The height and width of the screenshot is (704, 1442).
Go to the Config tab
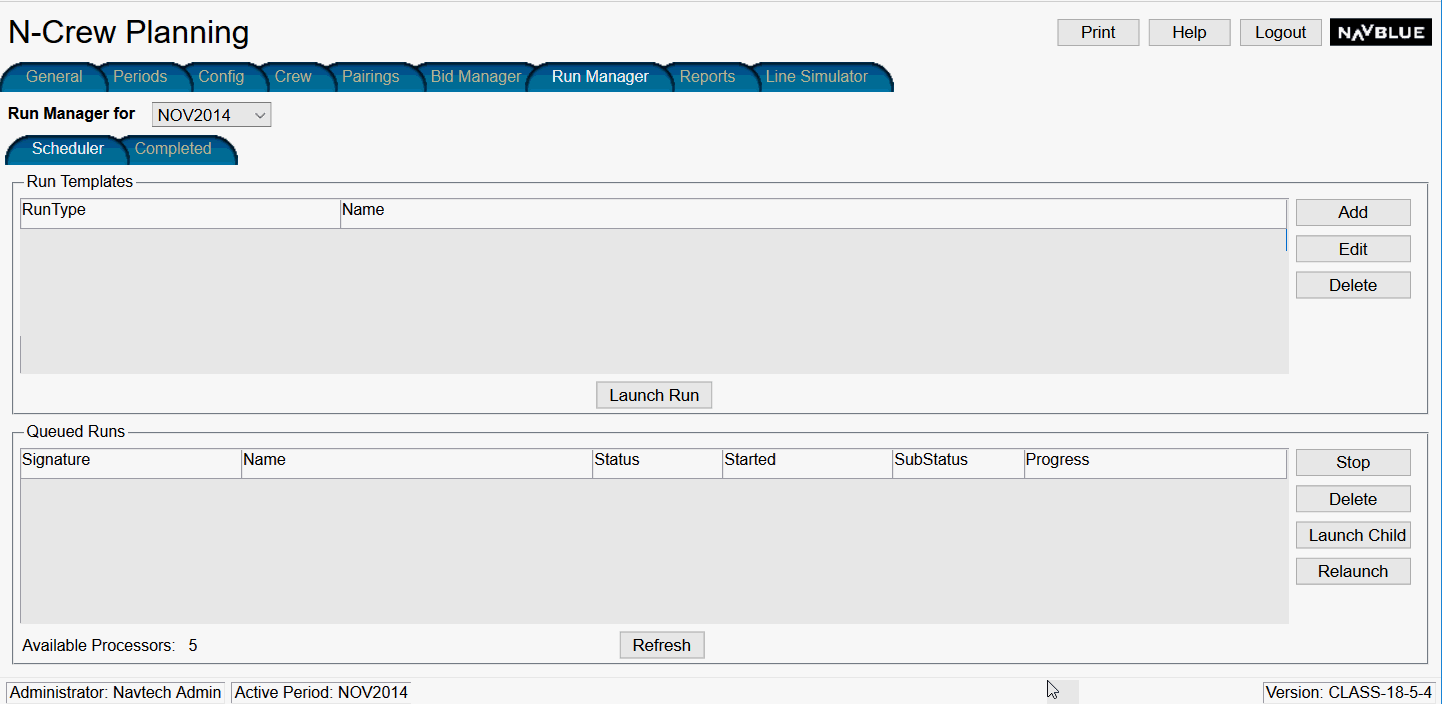tap(221, 77)
